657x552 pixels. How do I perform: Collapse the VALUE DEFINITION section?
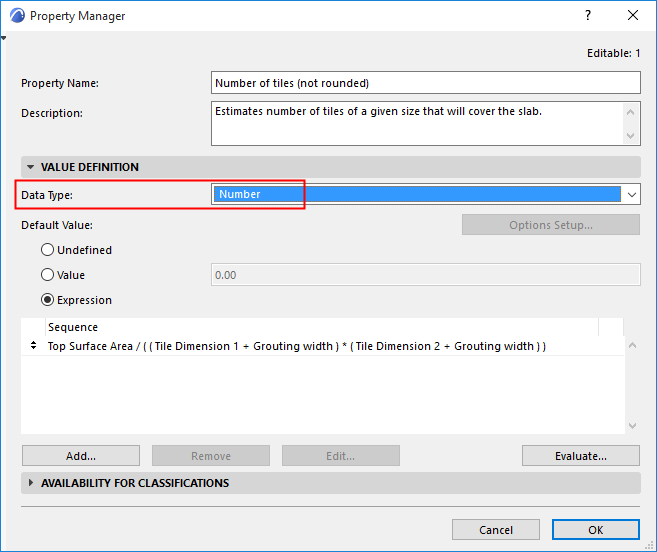pyautogui.click(x=30, y=167)
